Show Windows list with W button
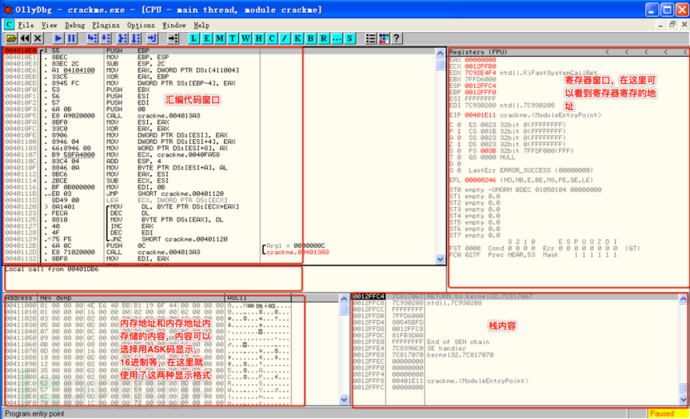The width and height of the screenshot is (690, 419). tap(246, 38)
